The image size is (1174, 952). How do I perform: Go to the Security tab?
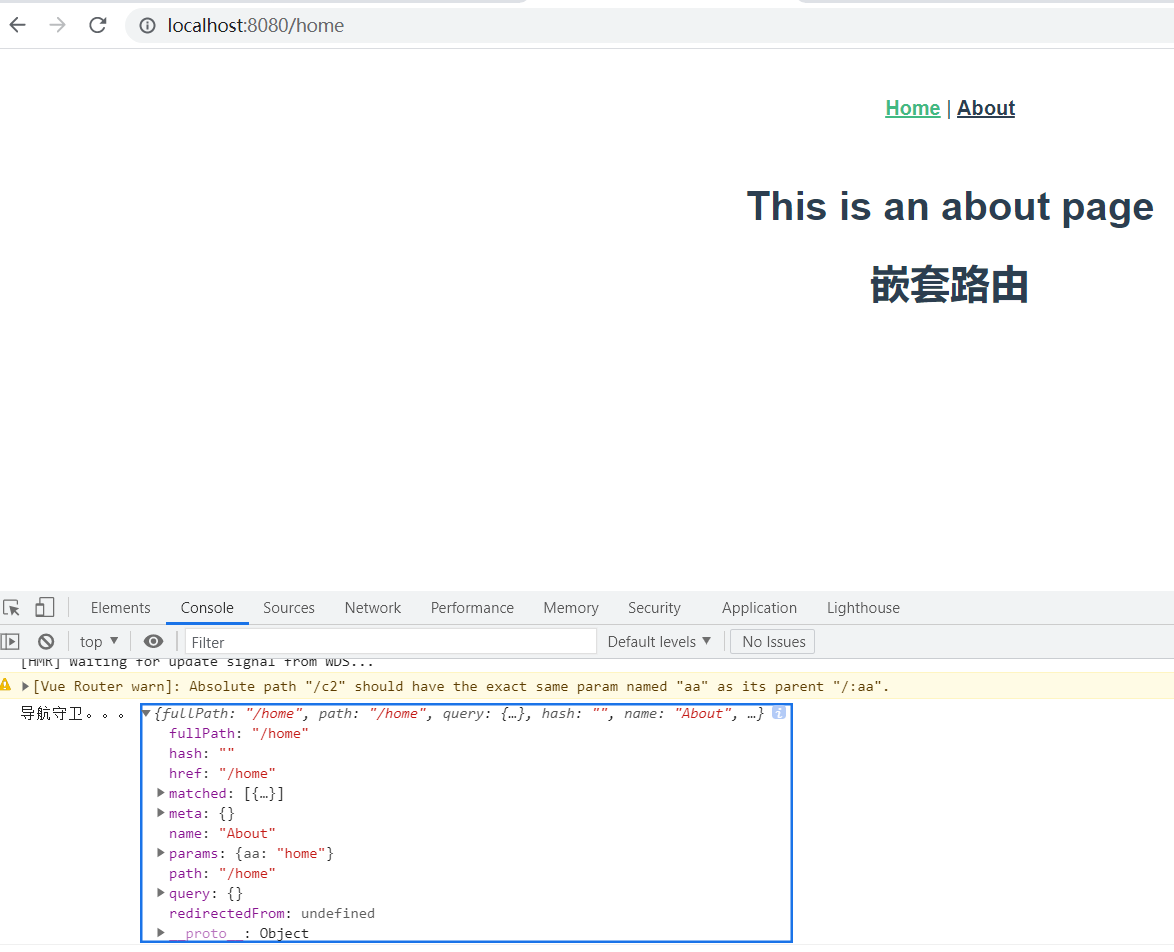(x=654, y=607)
